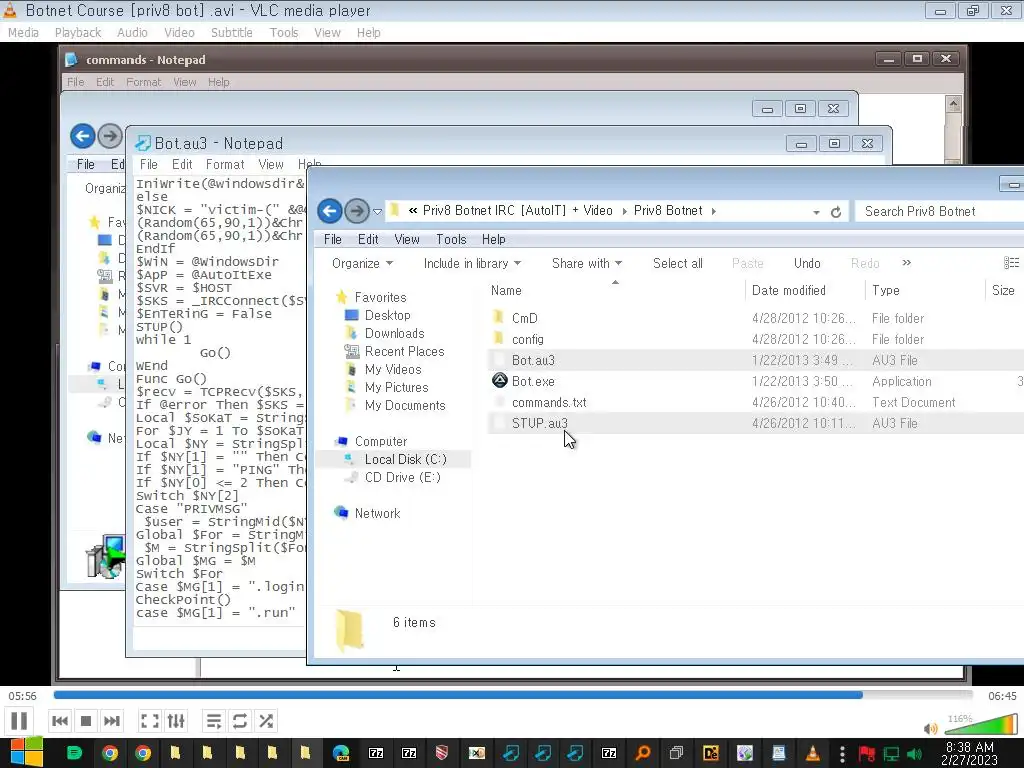Click Undo in Explorer toolbar
Screen dimensions: 1024x768
tap(807, 263)
